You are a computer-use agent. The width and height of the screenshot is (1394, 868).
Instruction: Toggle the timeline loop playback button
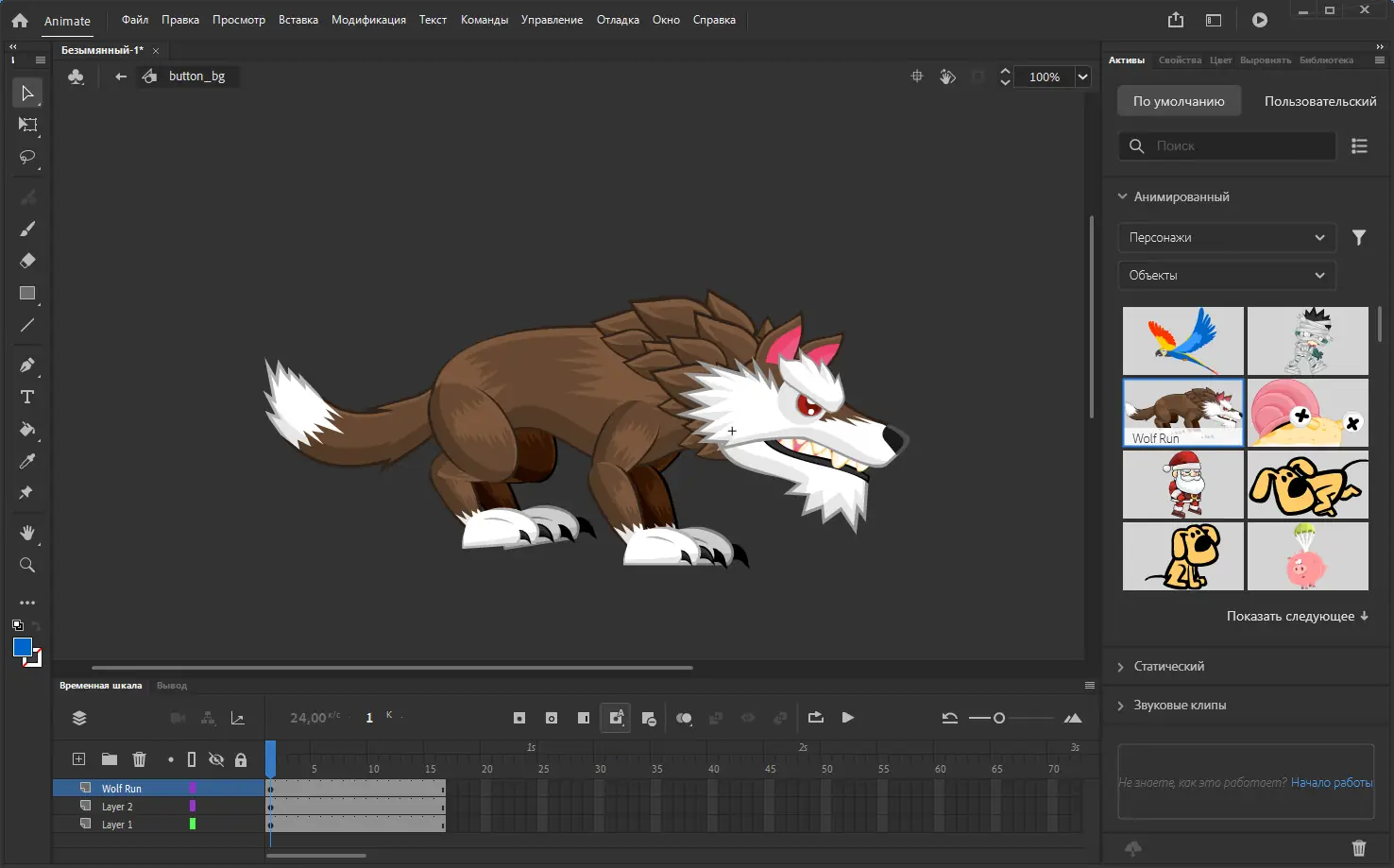tap(816, 718)
